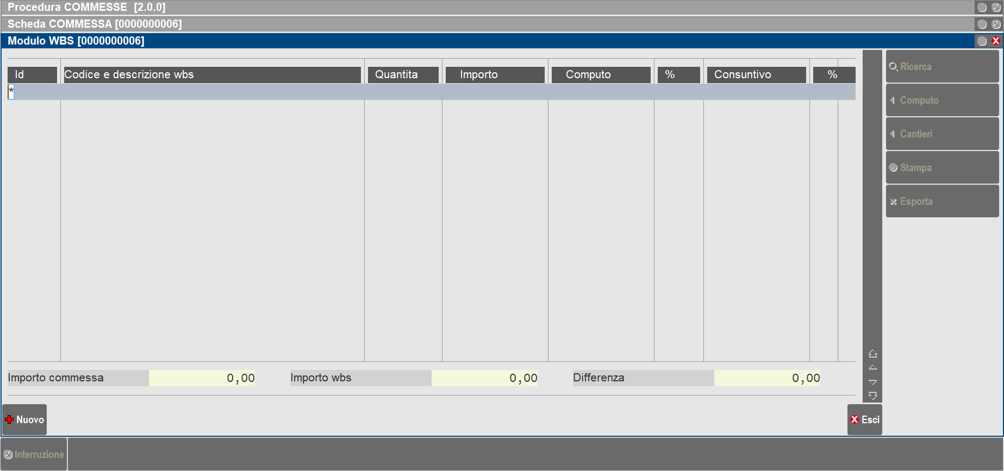The image size is (1004, 471).
Task: Close the Modulo WBS window
Action: [x=995, y=41]
